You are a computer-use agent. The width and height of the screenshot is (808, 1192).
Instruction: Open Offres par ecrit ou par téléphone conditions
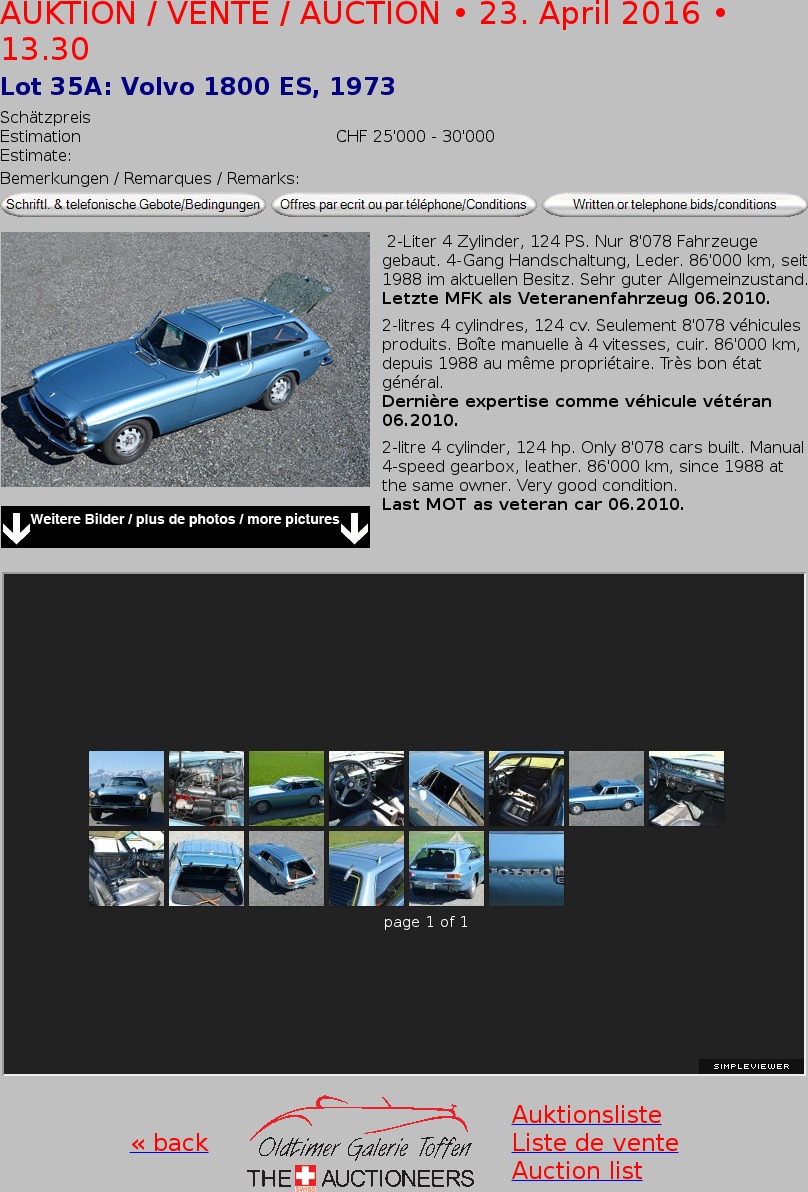404,204
